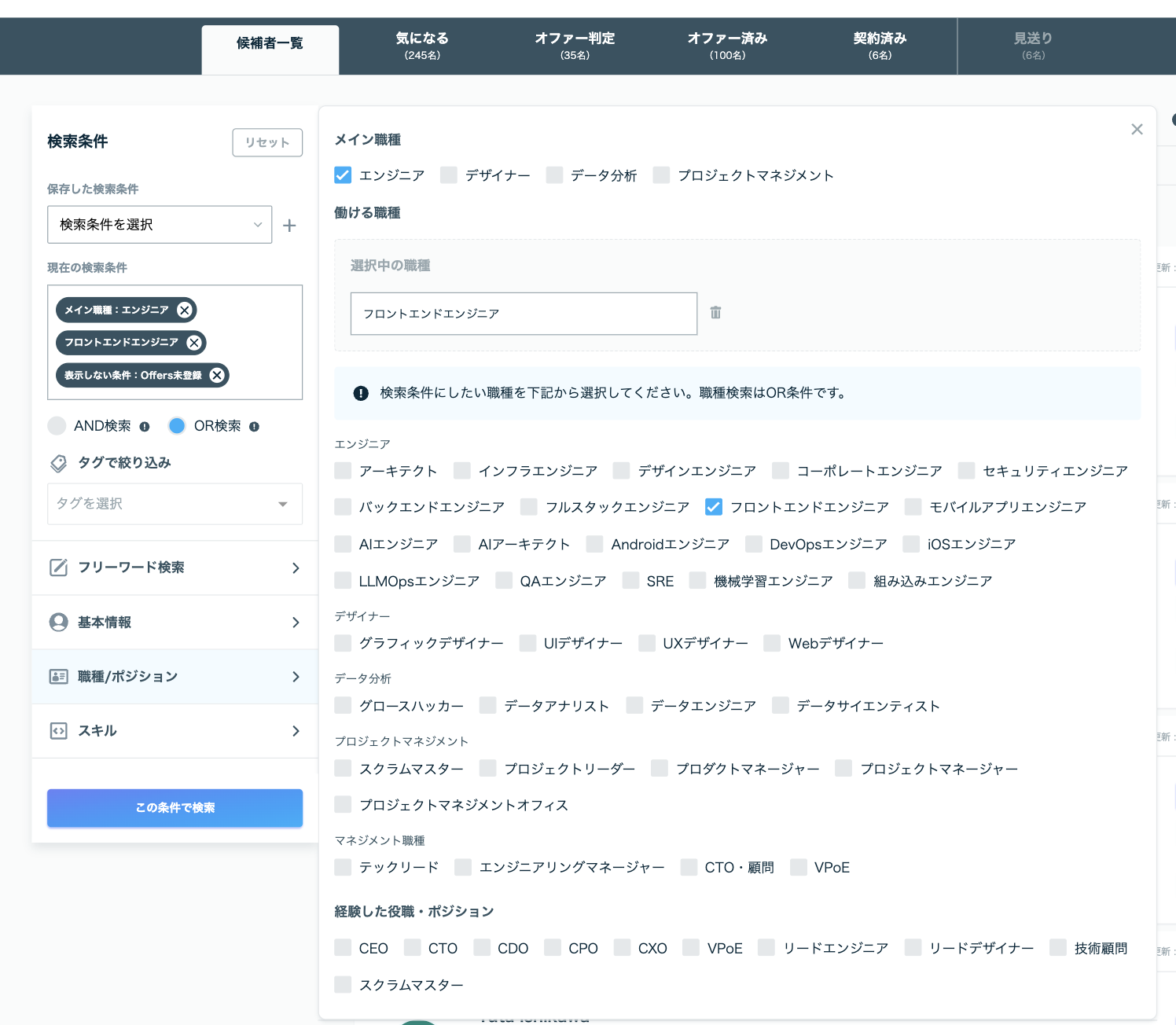Check the スクラムマスター position checkbox under 経験した役職
1176x1025 pixels.
pos(343,985)
